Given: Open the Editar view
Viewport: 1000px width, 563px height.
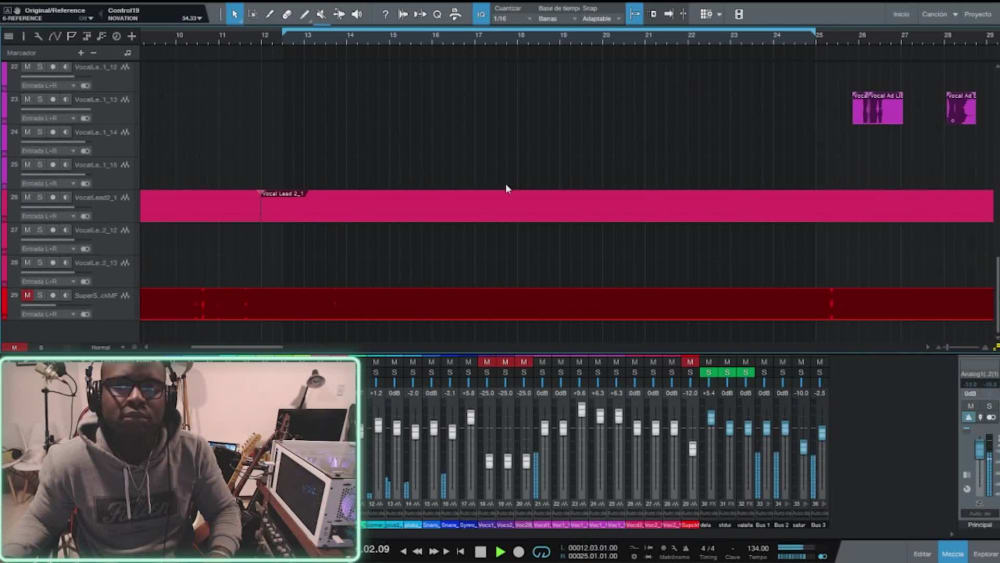Looking at the screenshot, I should (x=922, y=554).
